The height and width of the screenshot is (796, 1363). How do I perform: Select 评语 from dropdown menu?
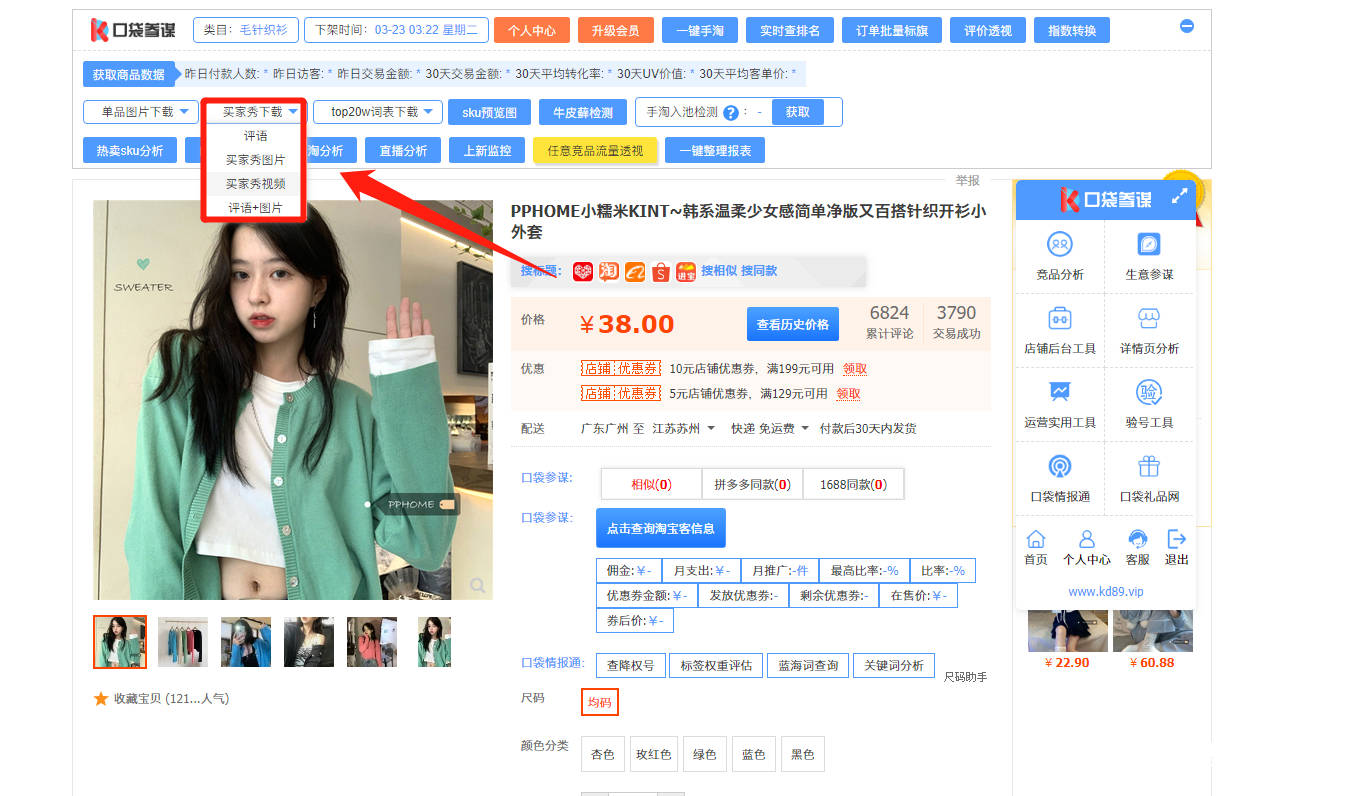tap(255, 136)
